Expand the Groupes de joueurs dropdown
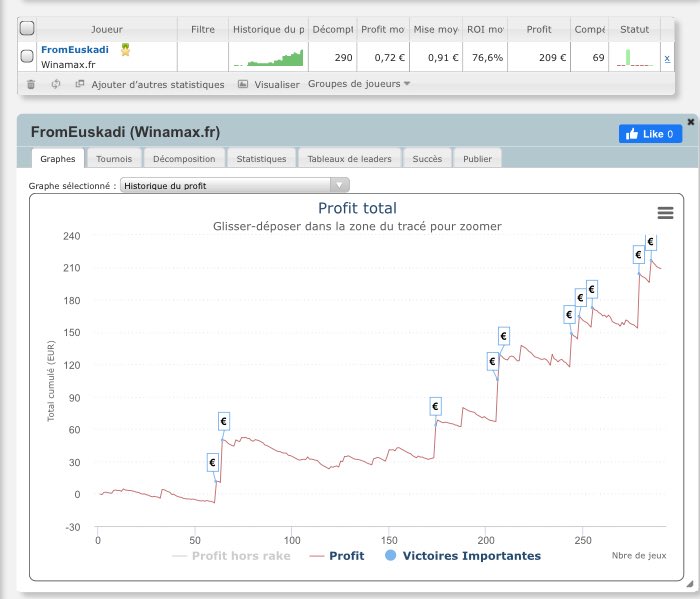This screenshot has width=700, height=599. point(358,84)
